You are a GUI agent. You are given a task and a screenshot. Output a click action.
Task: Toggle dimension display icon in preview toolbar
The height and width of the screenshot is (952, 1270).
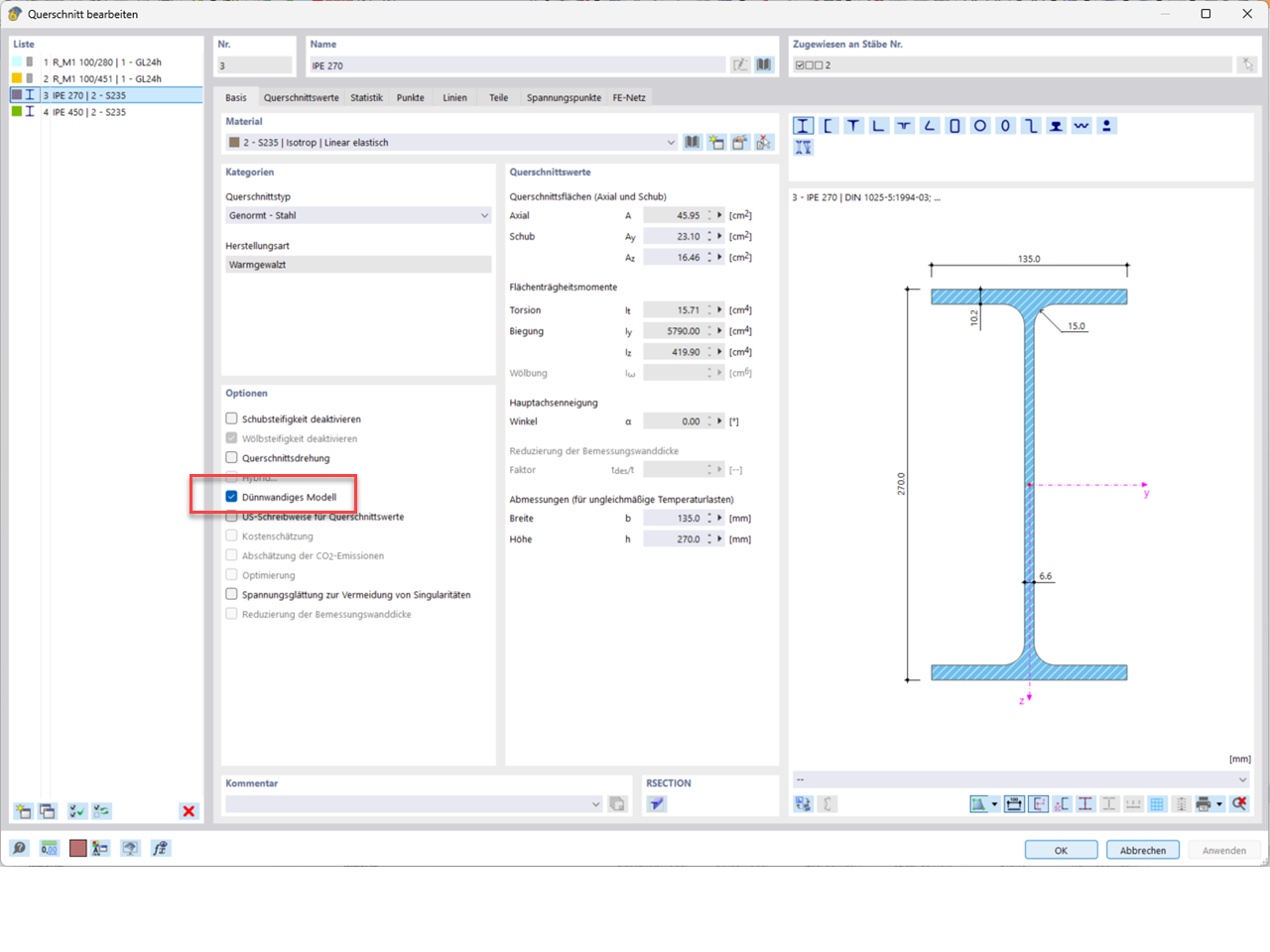(x=1014, y=804)
